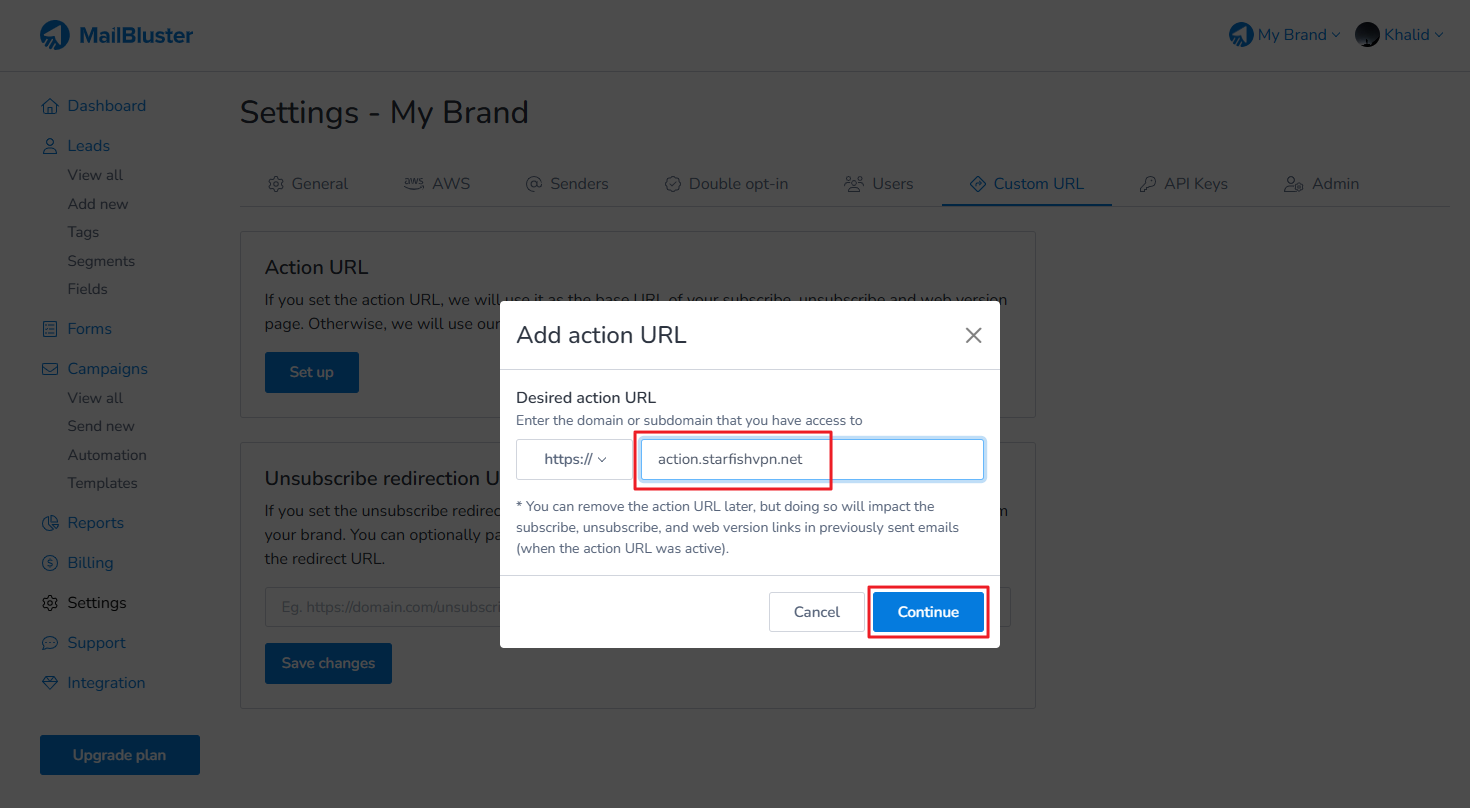The width and height of the screenshot is (1470, 808).
Task: Open the Senders settings tab
Action: 567,184
